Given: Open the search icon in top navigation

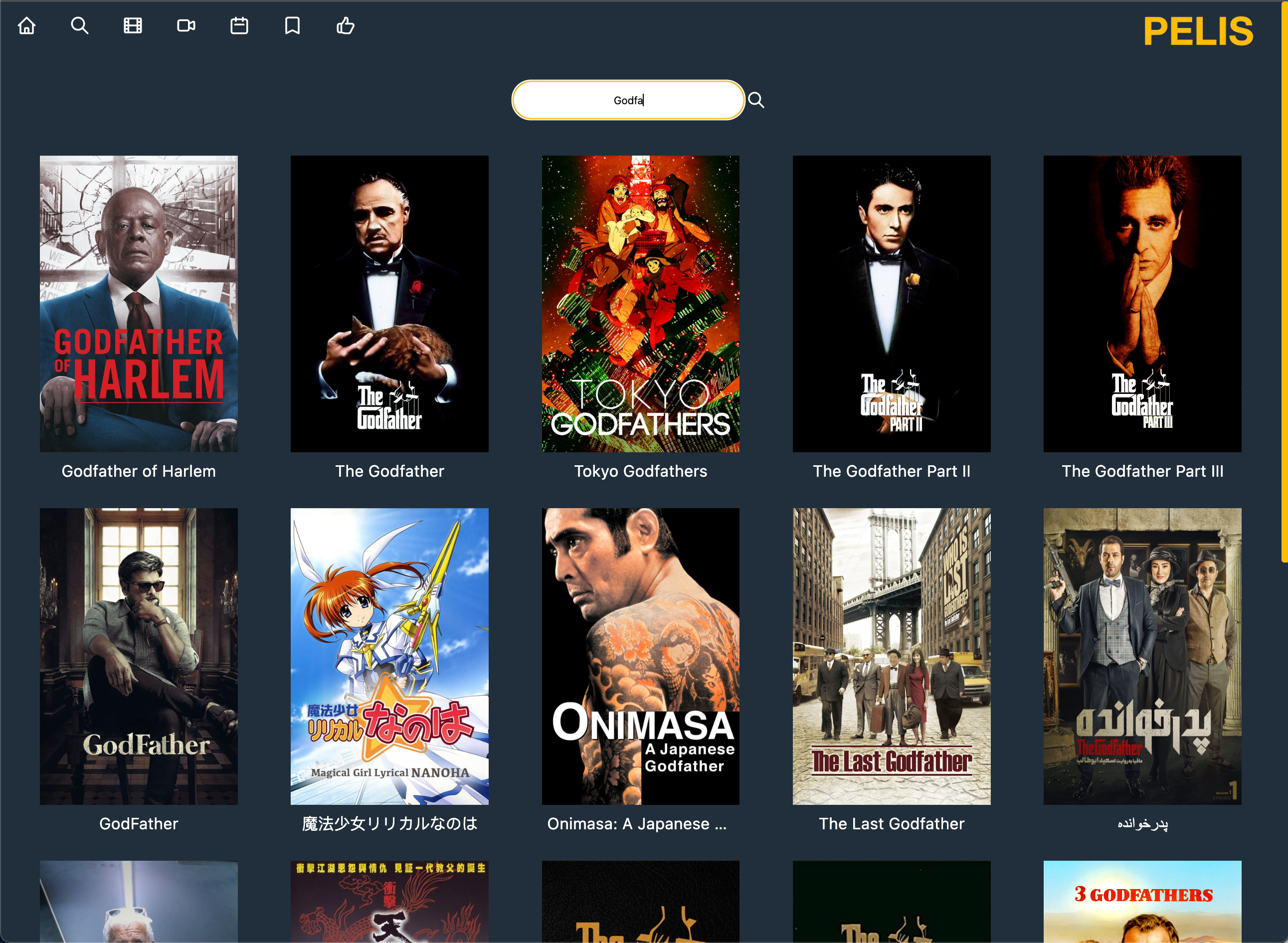Looking at the screenshot, I should pyautogui.click(x=79, y=26).
